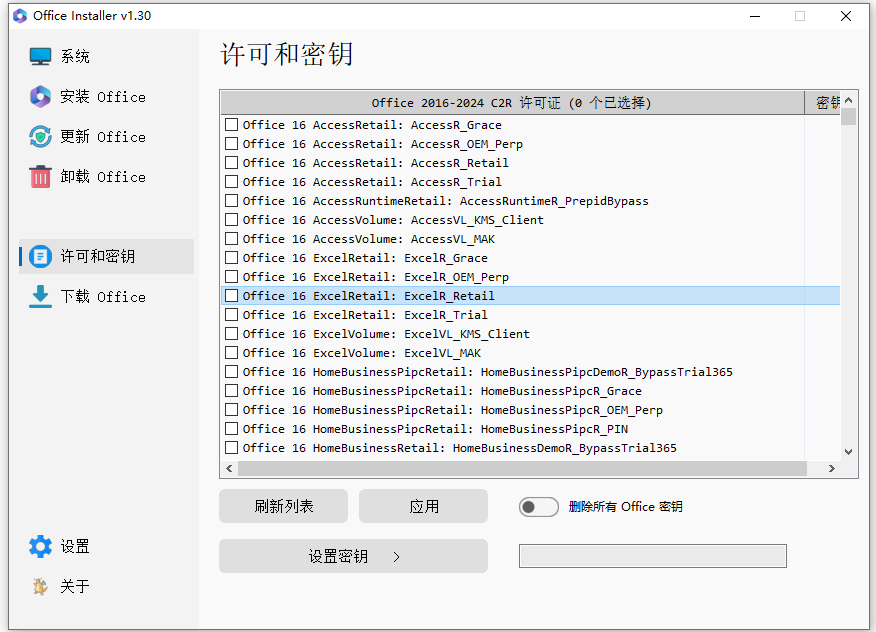
Task: Click the horizontal scrollbar thumb
Action: [x=522, y=468]
